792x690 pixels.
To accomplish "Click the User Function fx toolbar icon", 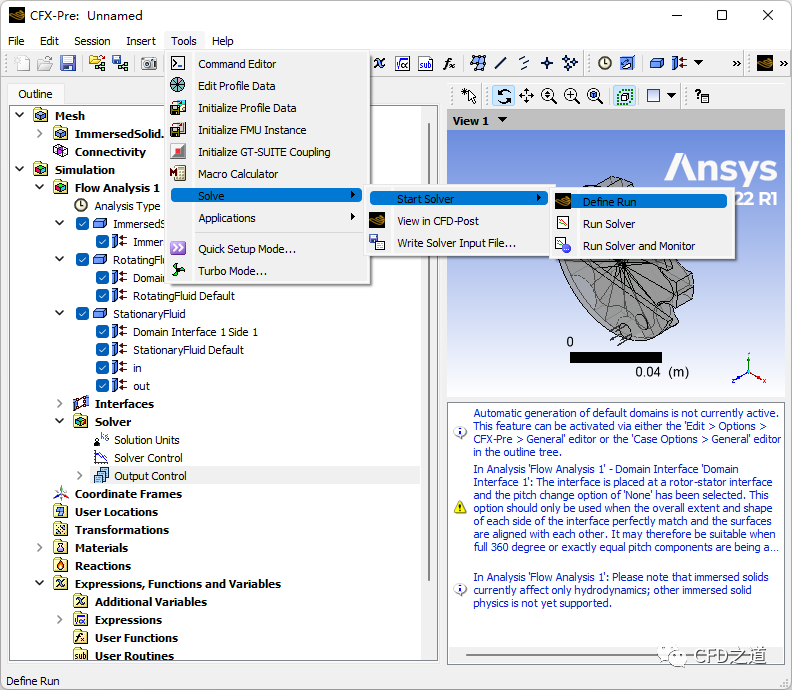I will coord(449,63).
